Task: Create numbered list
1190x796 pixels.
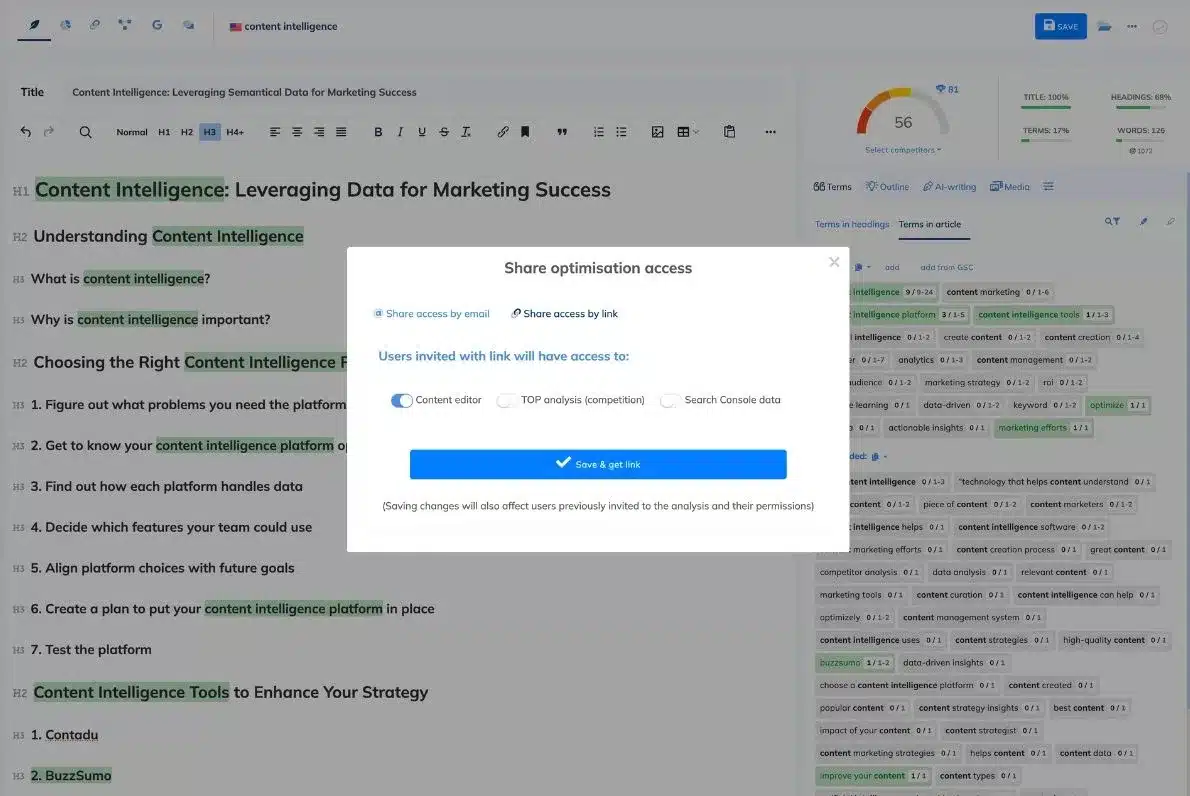Action: [x=599, y=132]
